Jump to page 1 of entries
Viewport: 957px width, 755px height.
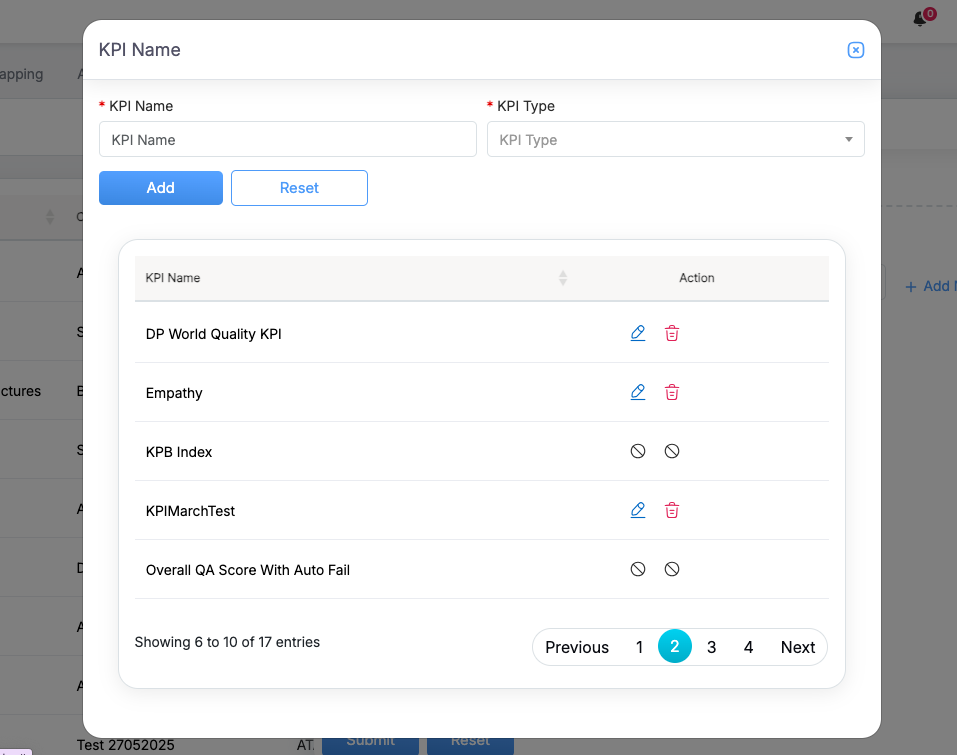tap(639, 647)
